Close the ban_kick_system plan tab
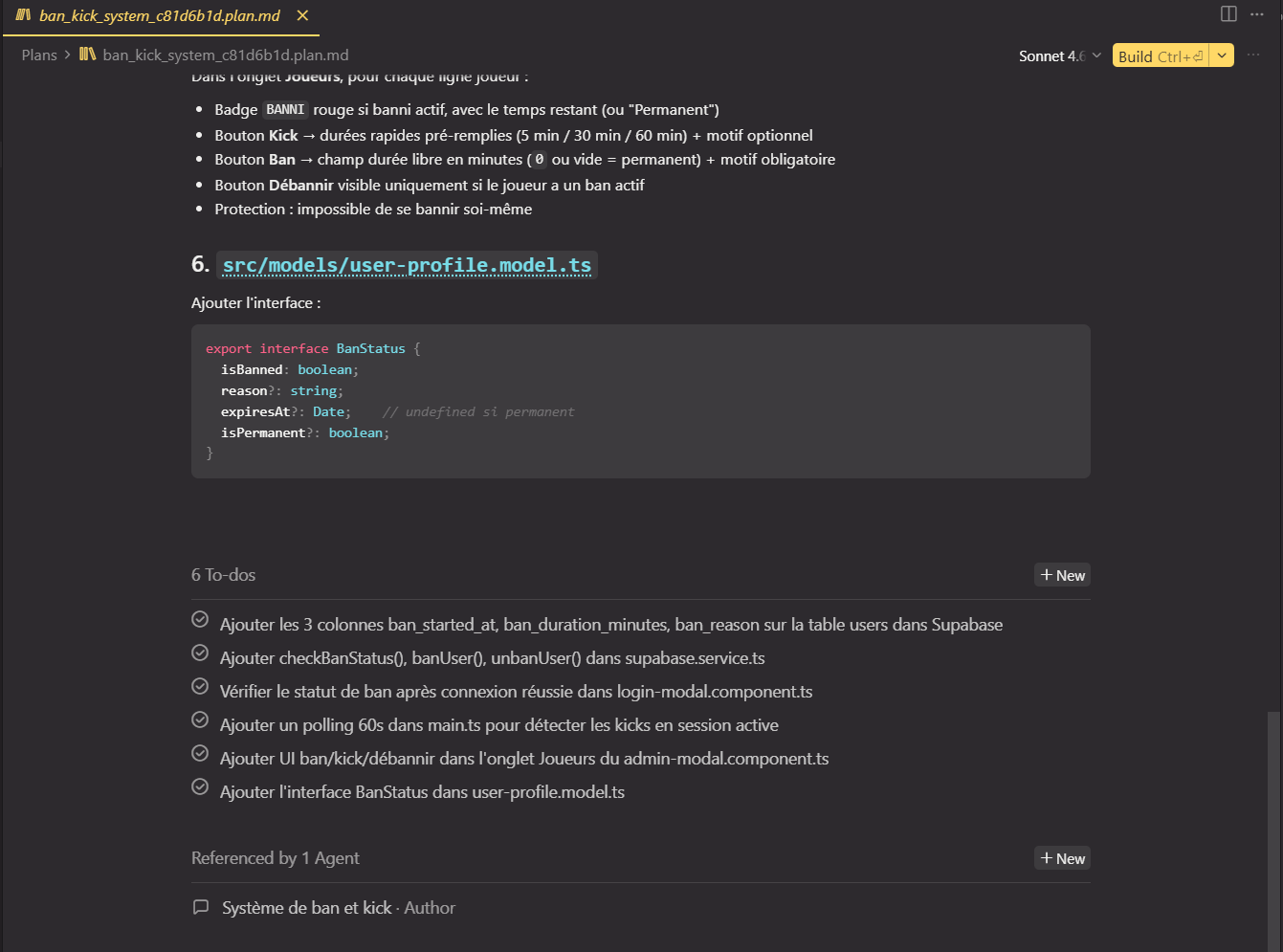Screen dimensions: 1283x952 pyautogui.click(x=302, y=15)
